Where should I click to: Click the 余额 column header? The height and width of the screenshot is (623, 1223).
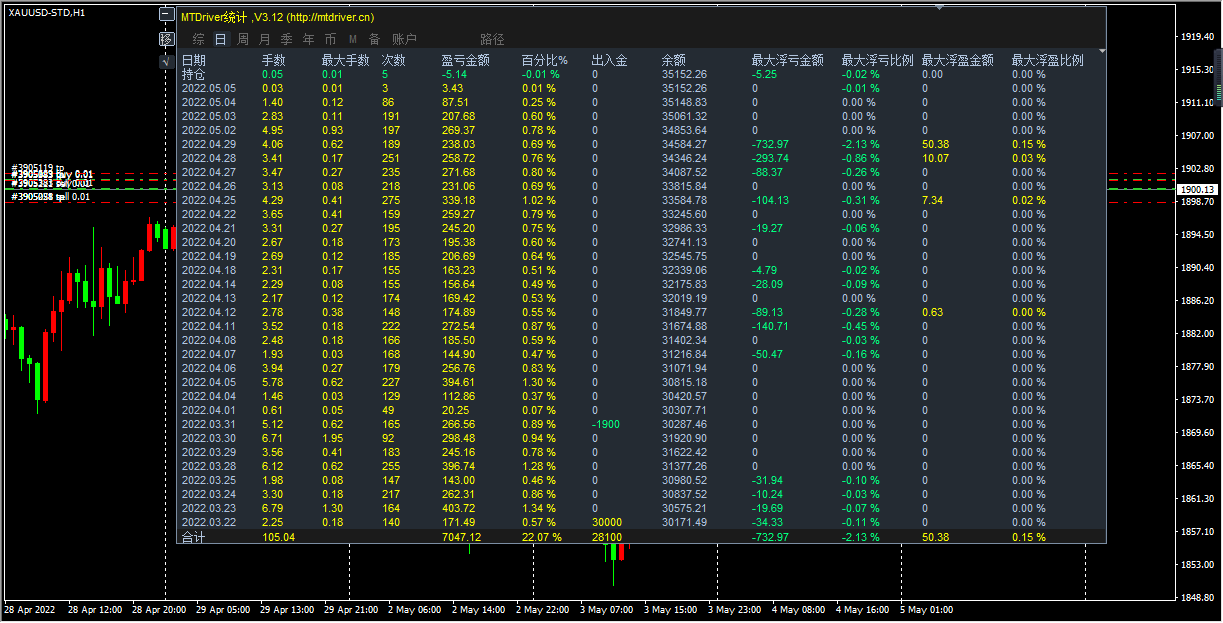[674, 60]
